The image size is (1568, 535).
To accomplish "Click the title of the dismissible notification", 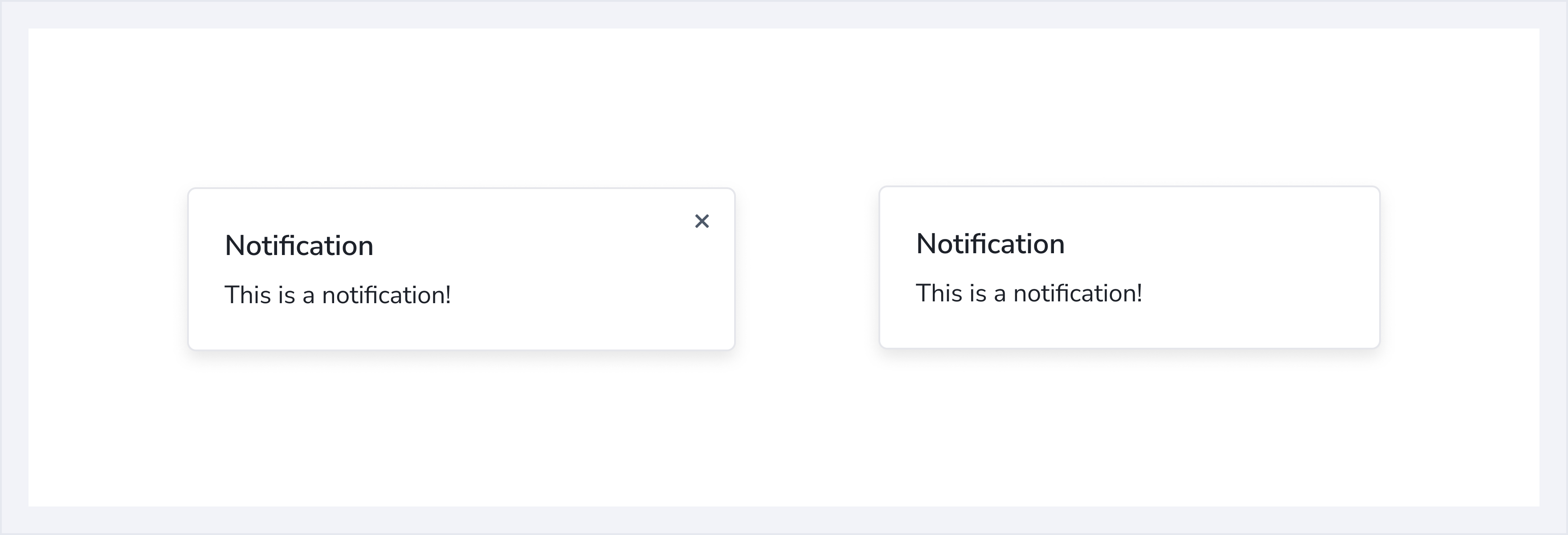I will pos(299,246).
